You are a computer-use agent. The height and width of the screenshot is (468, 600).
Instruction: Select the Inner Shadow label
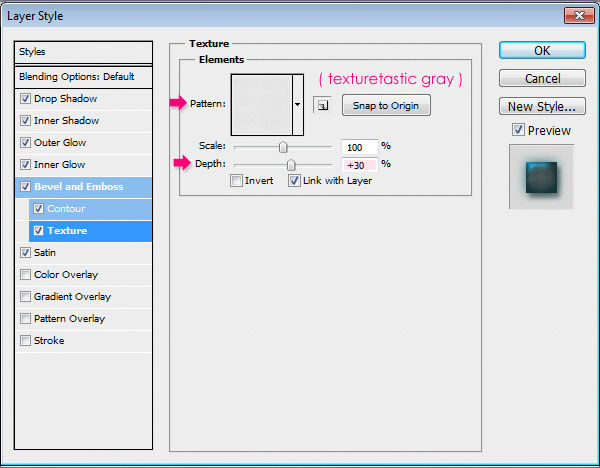tap(67, 121)
